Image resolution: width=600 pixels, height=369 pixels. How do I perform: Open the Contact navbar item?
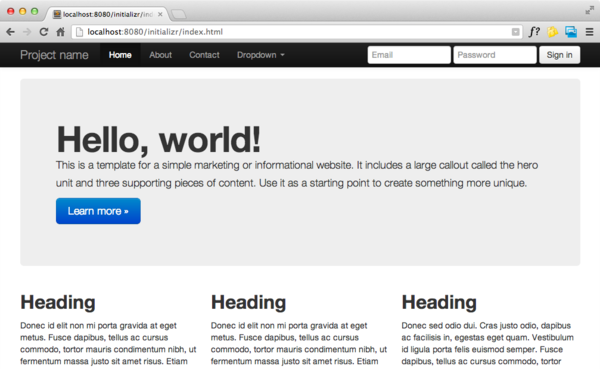point(204,55)
